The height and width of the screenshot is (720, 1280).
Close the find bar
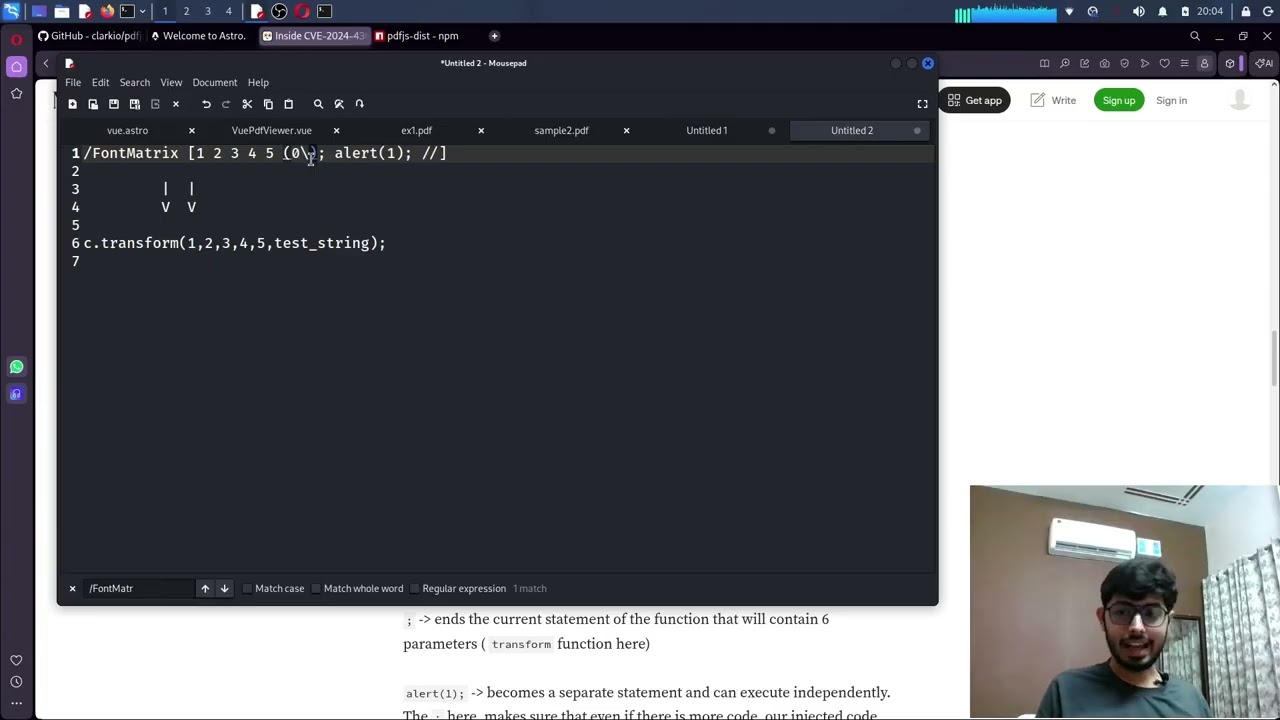click(72, 588)
